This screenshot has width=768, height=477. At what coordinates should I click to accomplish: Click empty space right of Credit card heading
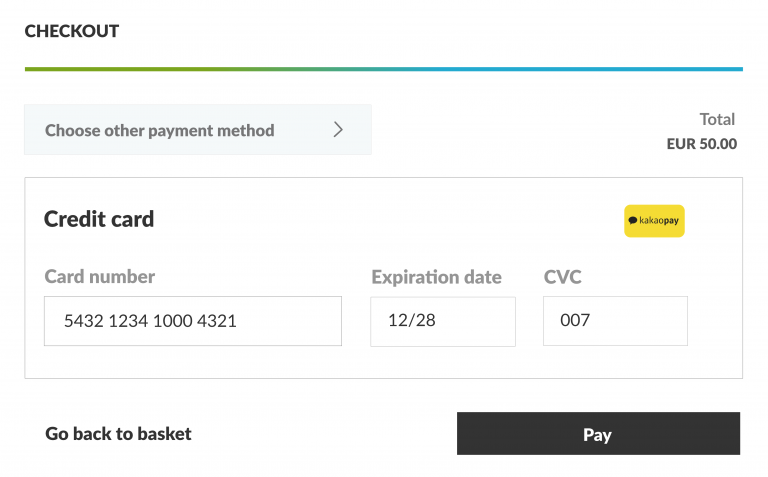coord(400,219)
